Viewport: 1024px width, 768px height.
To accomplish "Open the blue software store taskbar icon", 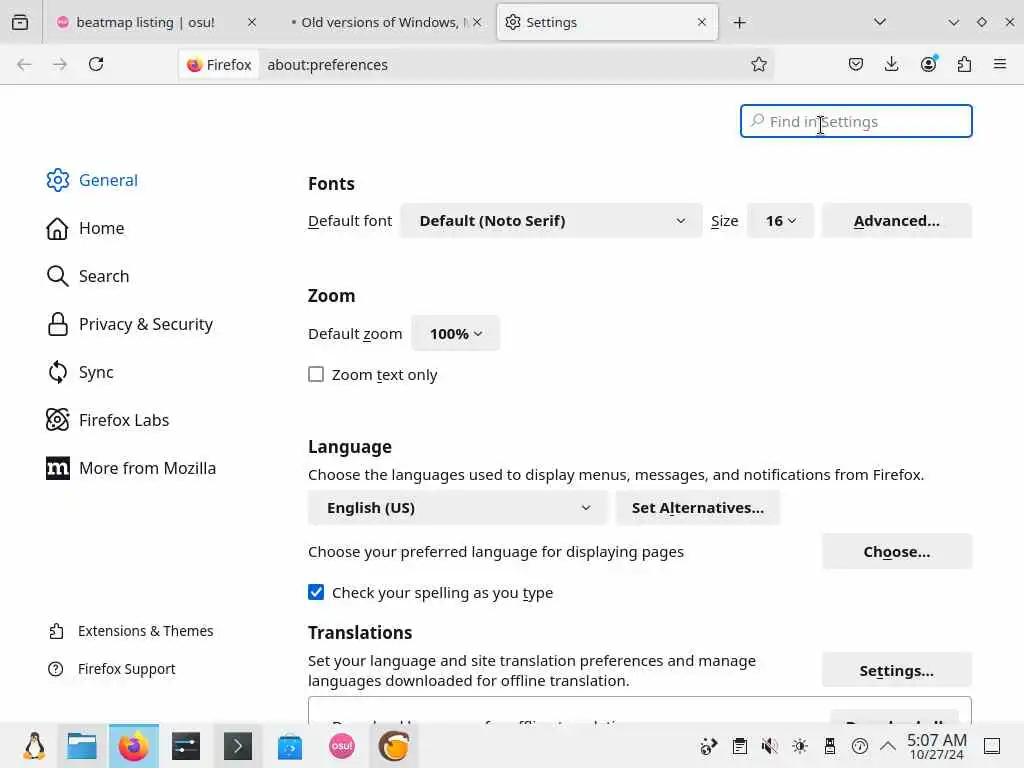I will [290, 746].
